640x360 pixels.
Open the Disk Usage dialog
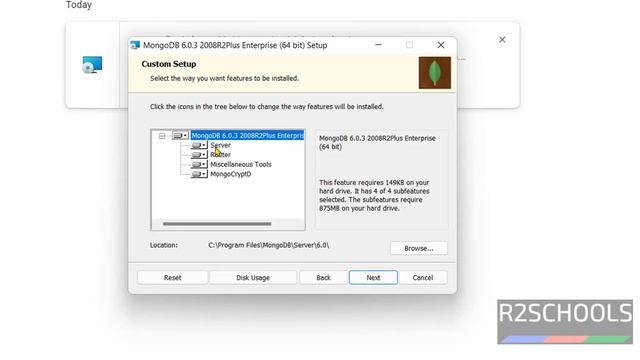[253, 278]
